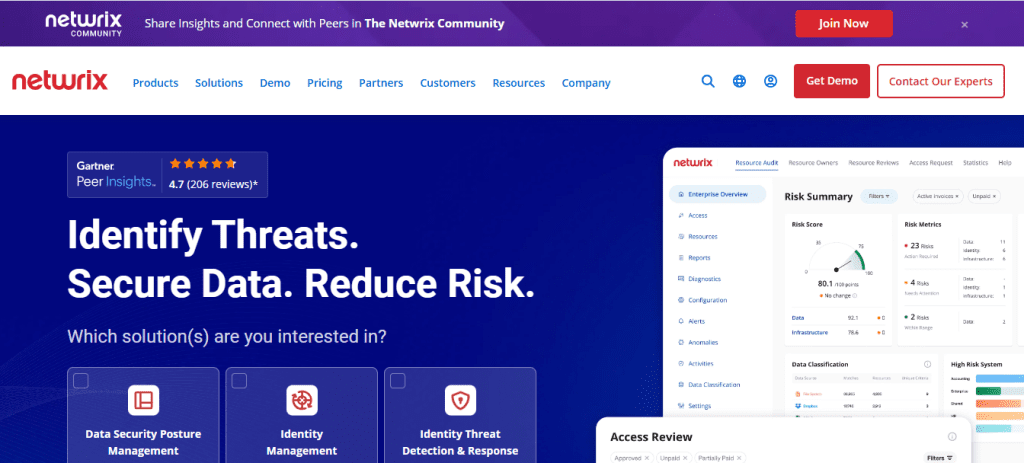
Task: Click the Data Classification panel info icon
Action: (927, 364)
